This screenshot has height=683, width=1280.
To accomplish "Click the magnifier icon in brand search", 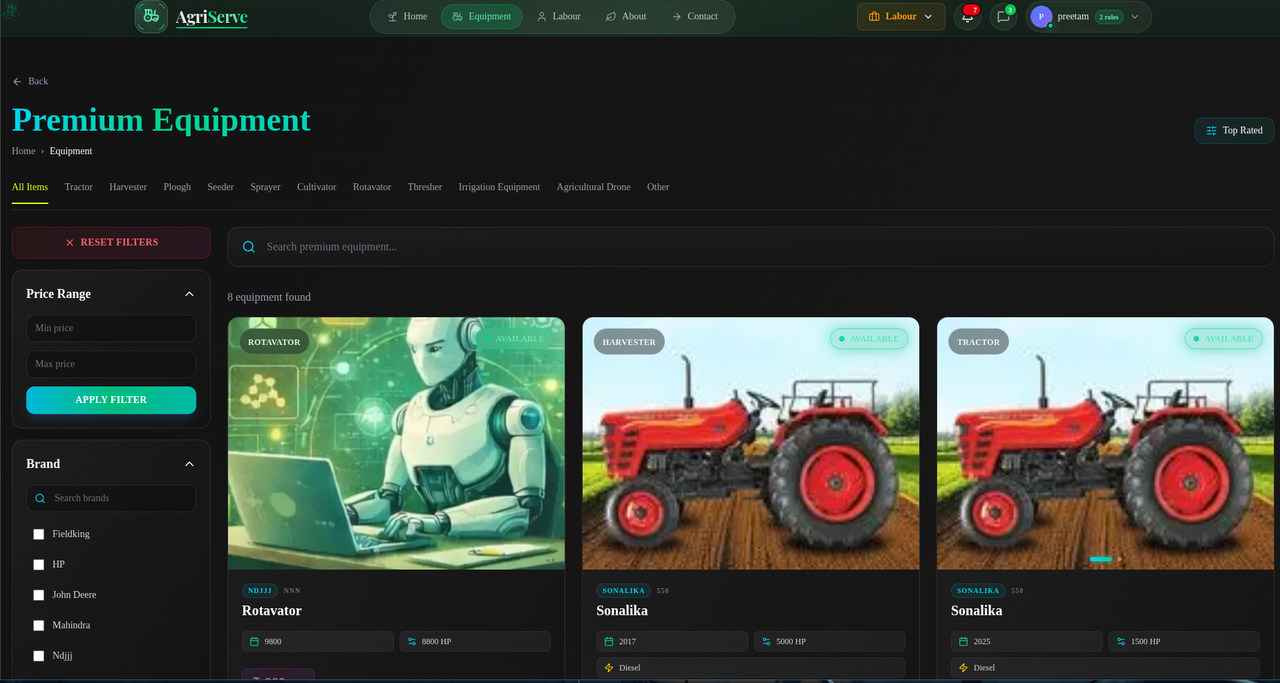I will (x=40, y=498).
